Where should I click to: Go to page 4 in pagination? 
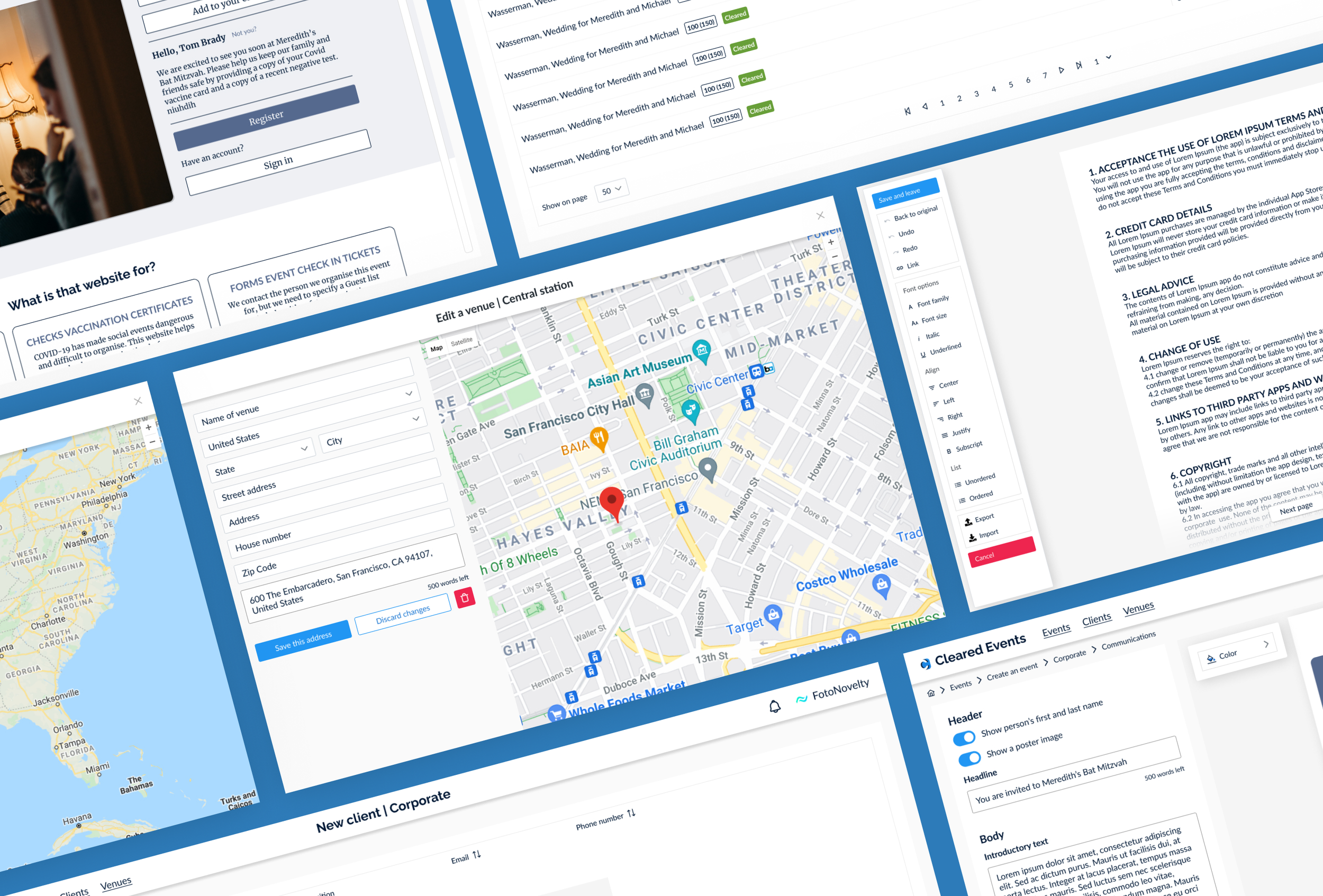pos(993,89)
